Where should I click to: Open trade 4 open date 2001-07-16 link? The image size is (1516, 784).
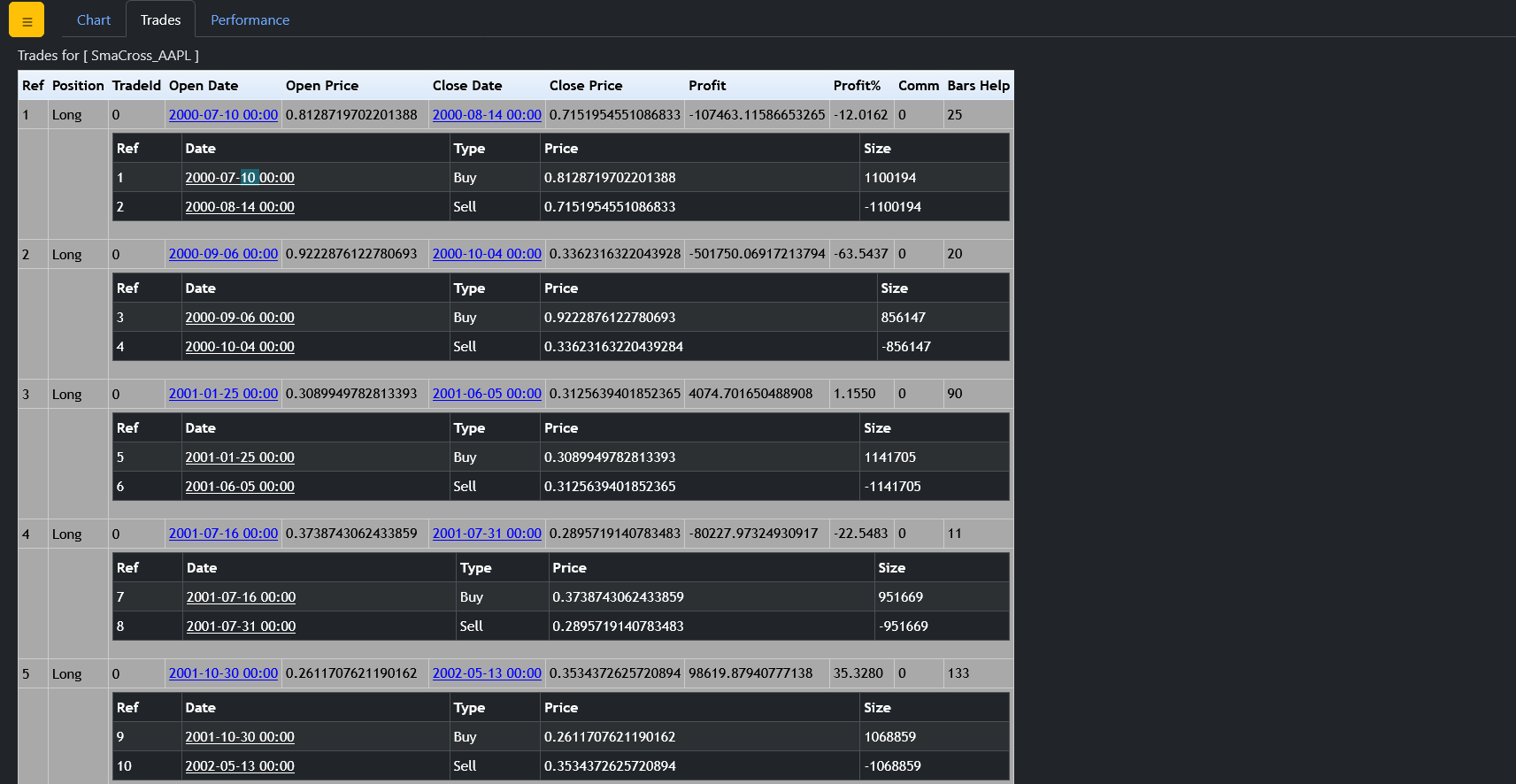point(223,534)
